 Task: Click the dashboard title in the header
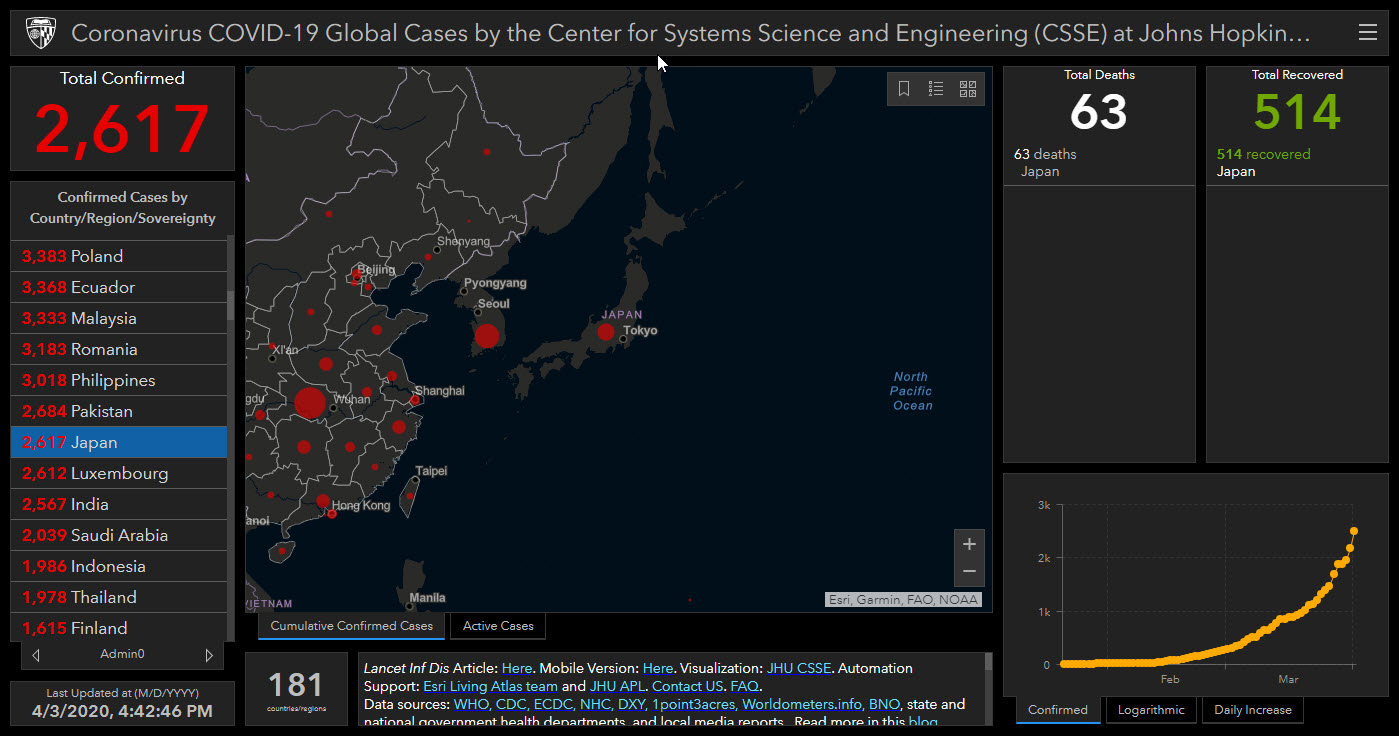click(x=691, y=33)
